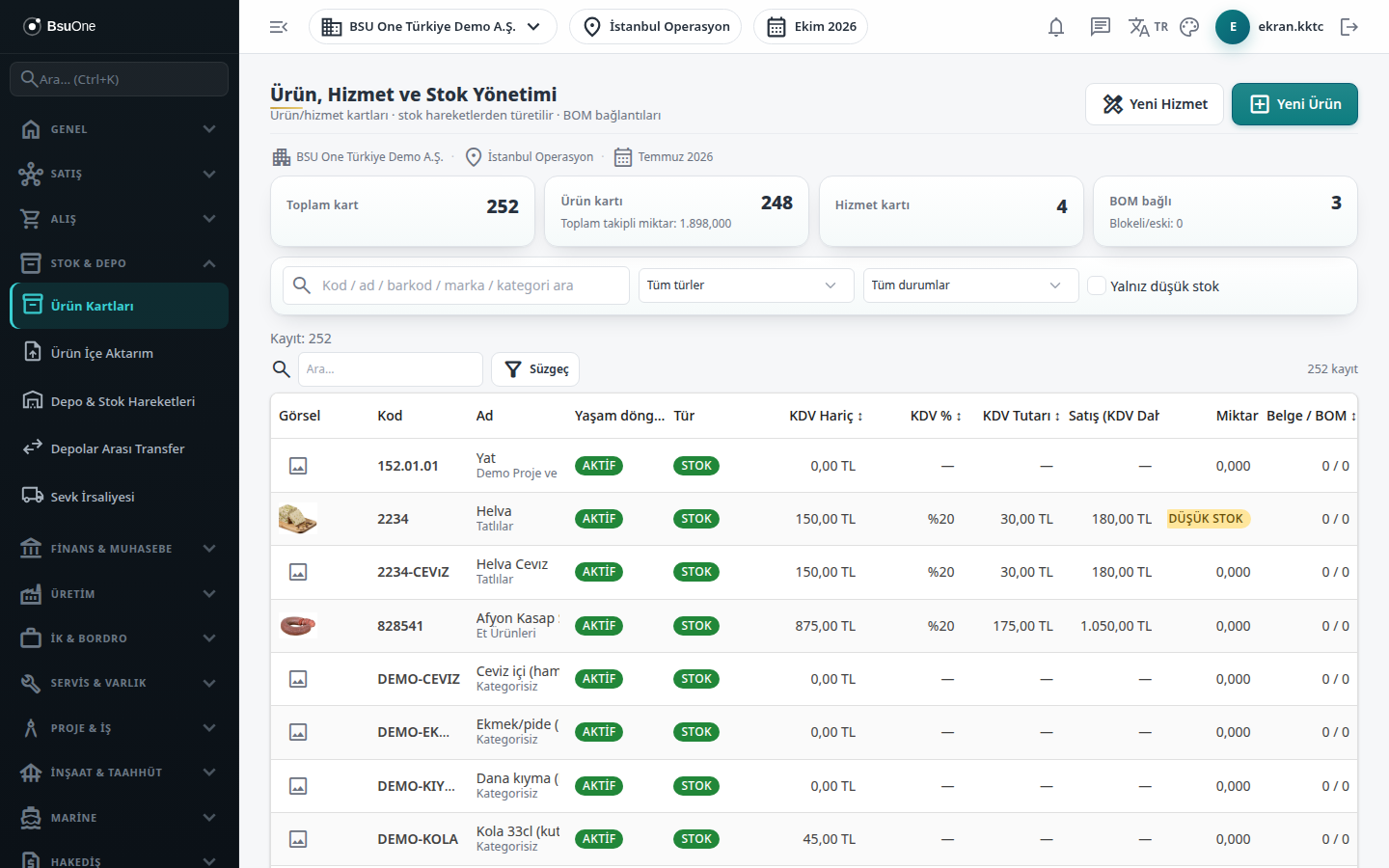Open Ürün İçe Aktarım menu item
1389x868 pixels.
[x=119, y=353]
